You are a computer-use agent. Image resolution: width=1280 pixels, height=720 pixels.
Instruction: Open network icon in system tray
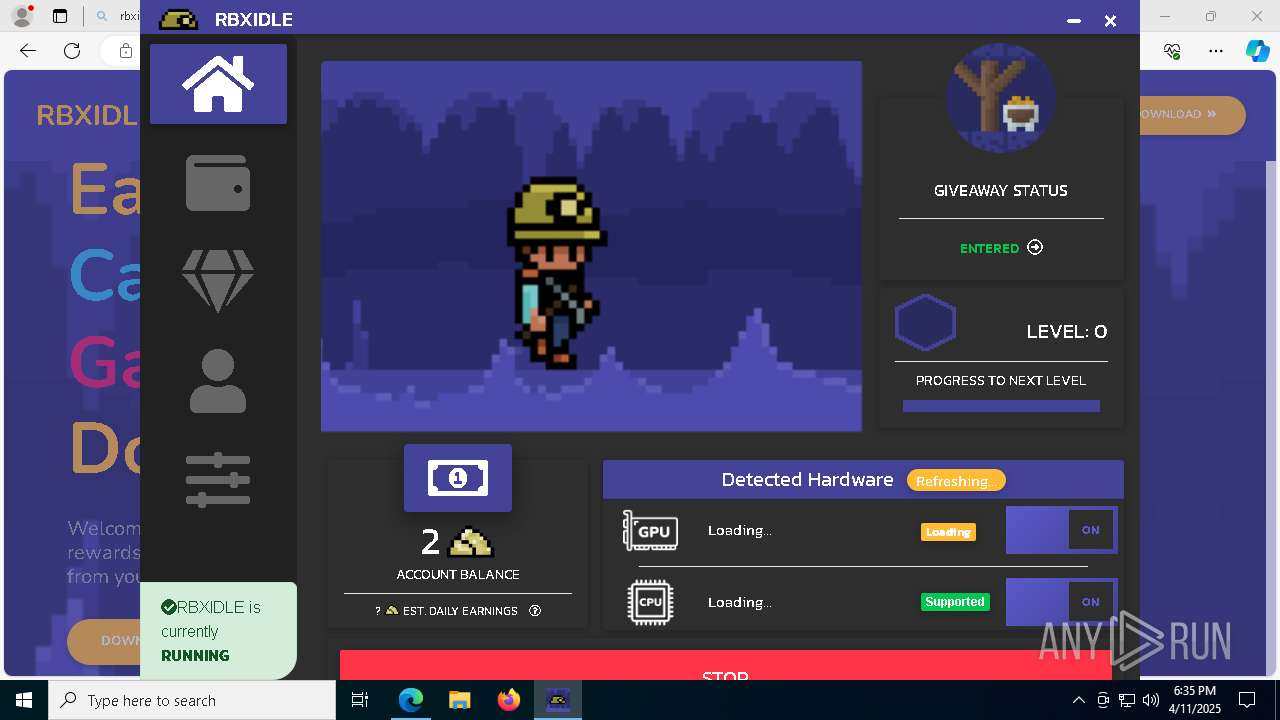tap(1127, 700)
